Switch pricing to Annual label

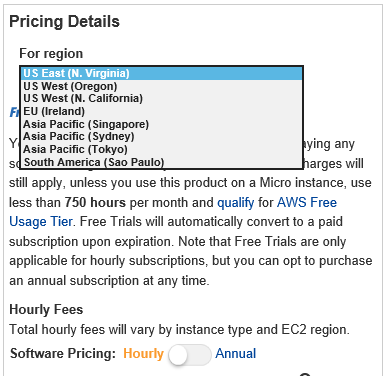[236, 353]
